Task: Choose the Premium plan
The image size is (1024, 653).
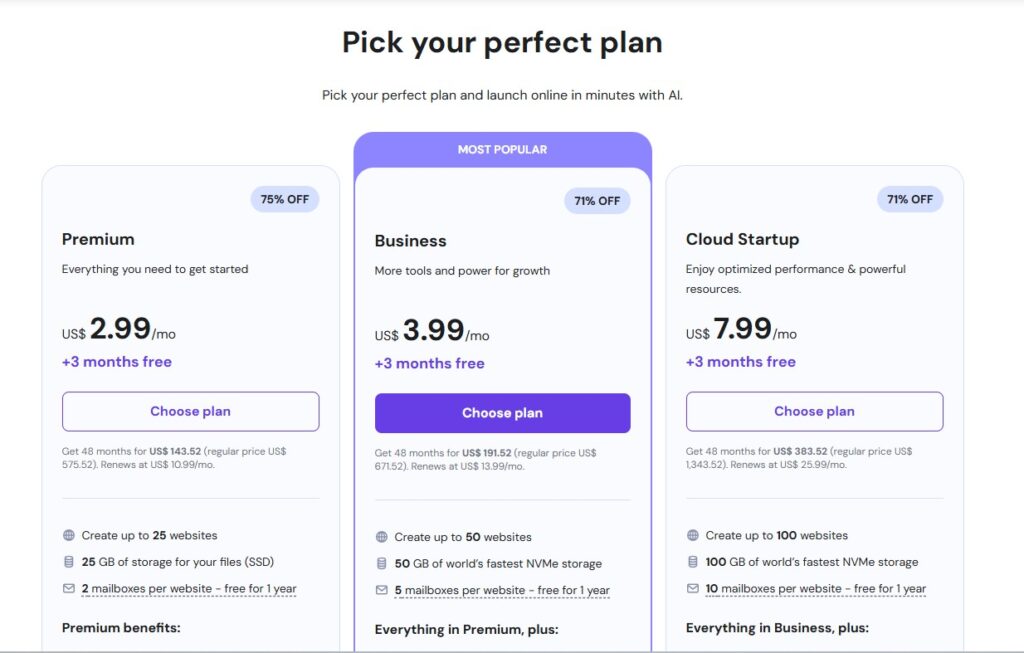Action: tap(191, 411)
